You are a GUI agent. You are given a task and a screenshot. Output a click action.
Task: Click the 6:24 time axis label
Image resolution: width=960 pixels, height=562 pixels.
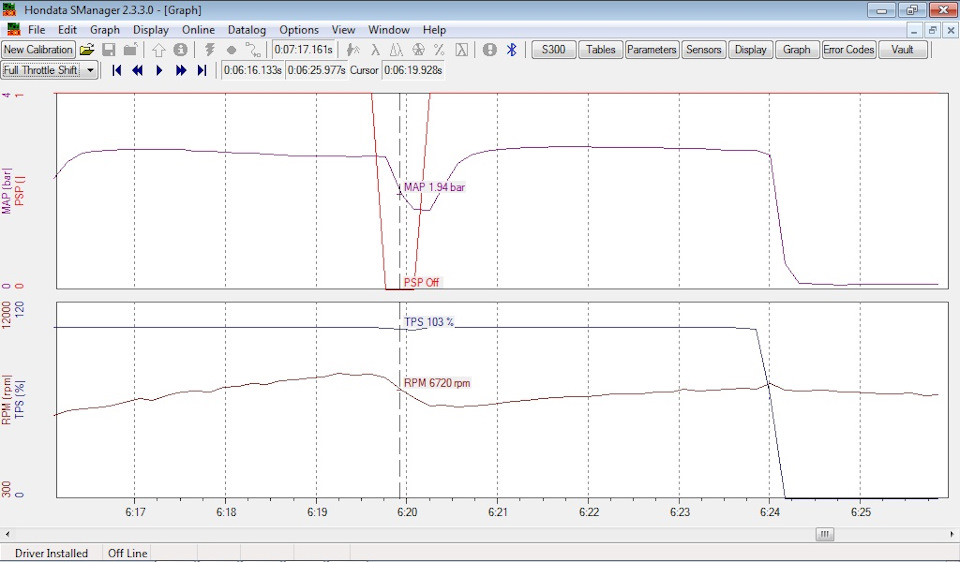[x=770, y=512]
